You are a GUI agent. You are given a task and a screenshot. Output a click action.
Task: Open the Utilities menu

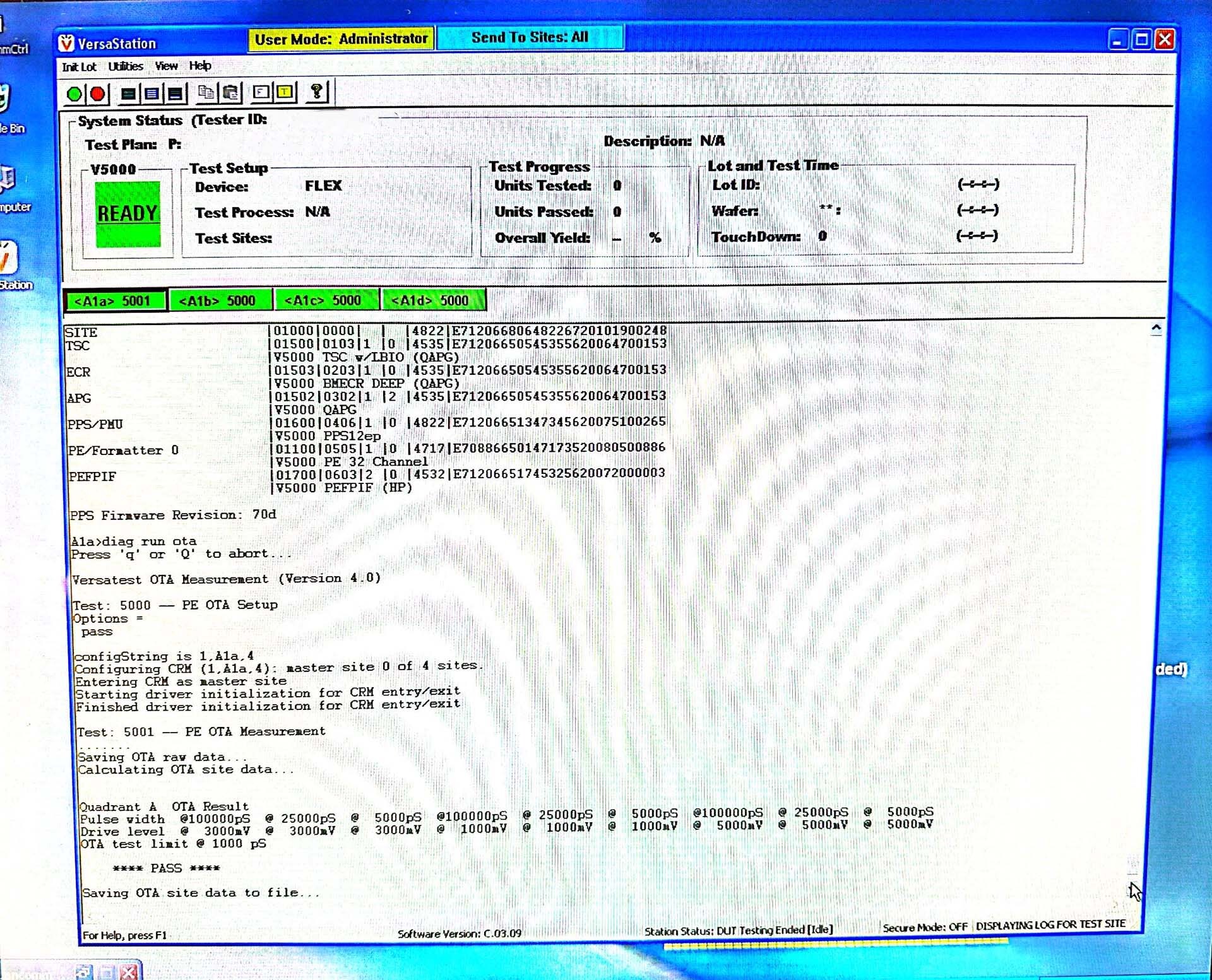tap(126, 66)
